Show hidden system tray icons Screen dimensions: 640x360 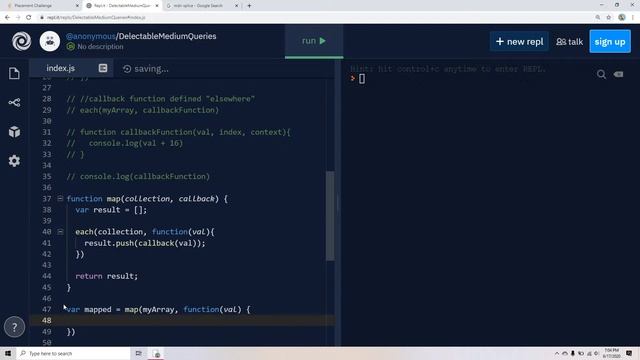pos(556,353)
